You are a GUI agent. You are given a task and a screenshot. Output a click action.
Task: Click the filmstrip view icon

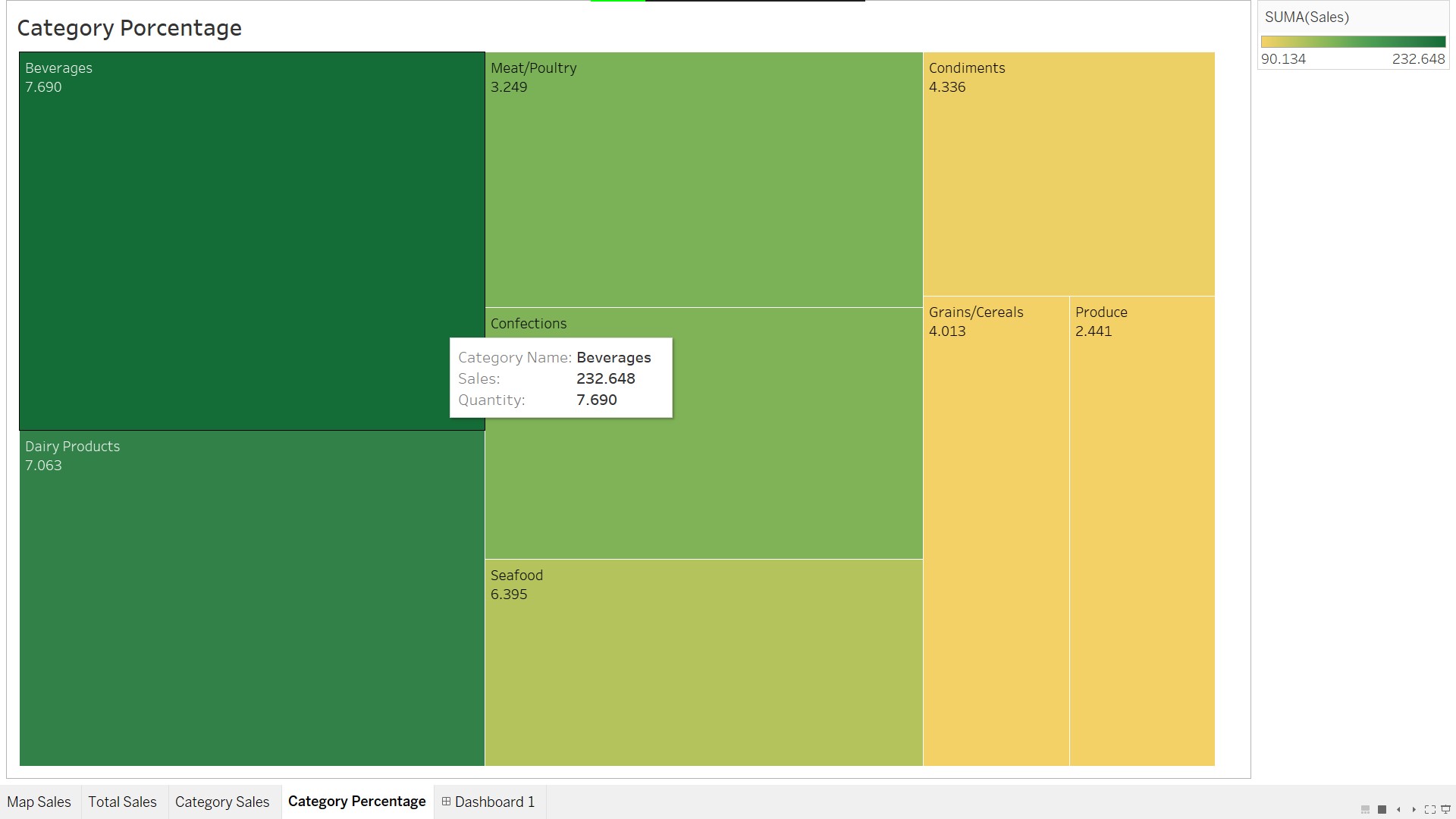[1365, 810]
